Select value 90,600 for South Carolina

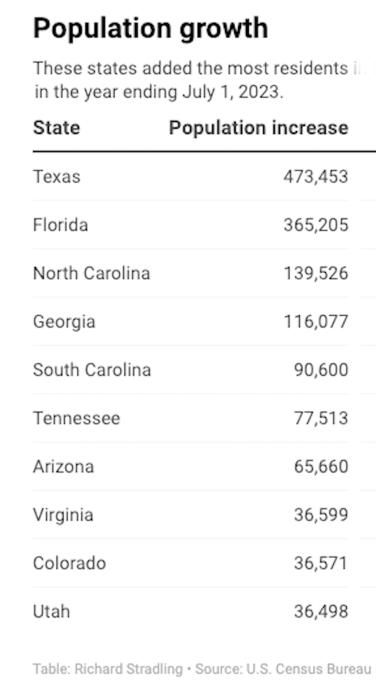click(321, 370)
